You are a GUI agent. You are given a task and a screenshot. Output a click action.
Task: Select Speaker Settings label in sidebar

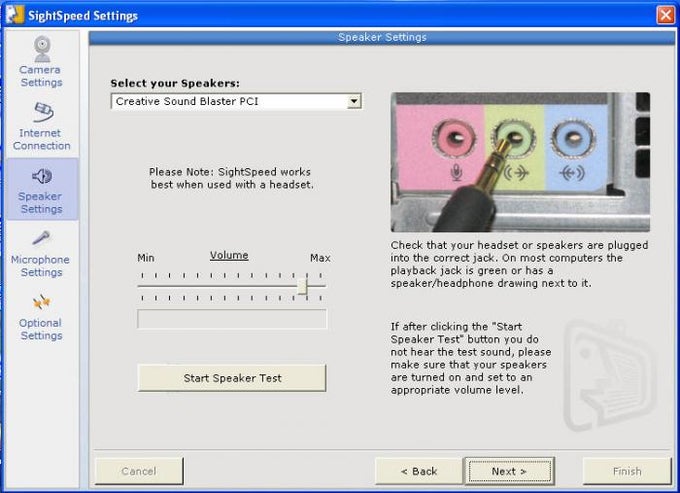[41, 202]
